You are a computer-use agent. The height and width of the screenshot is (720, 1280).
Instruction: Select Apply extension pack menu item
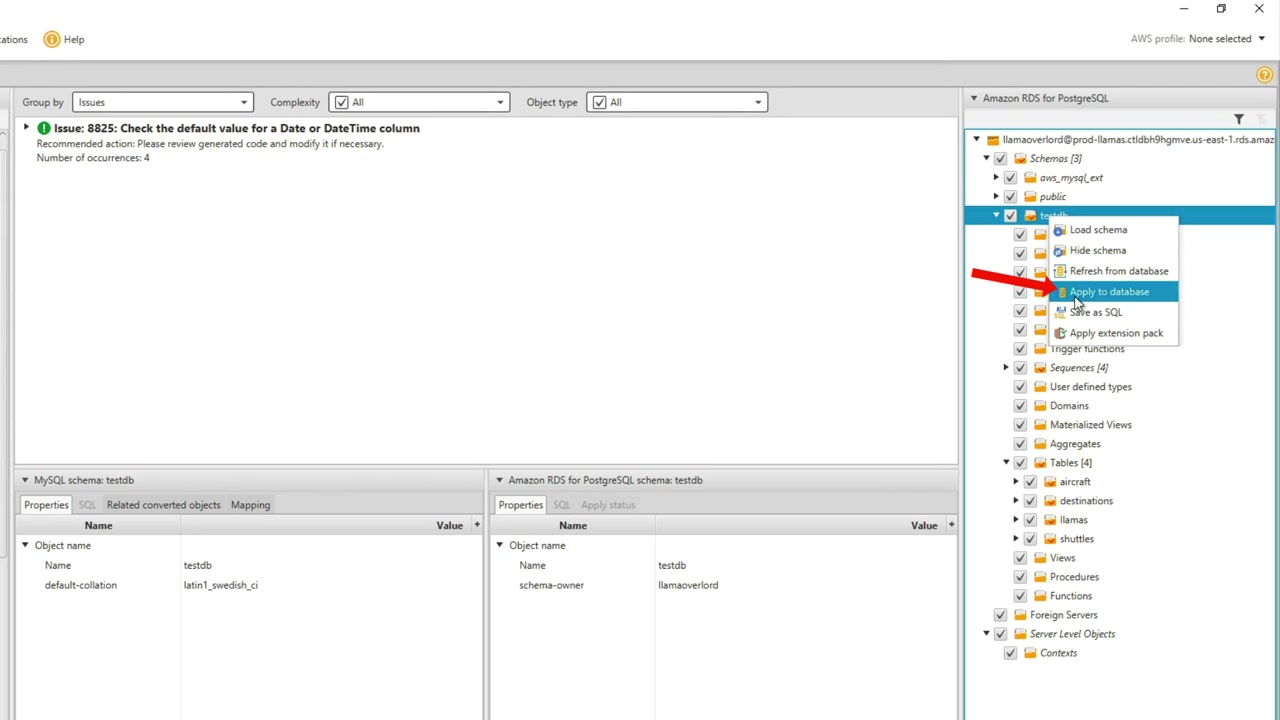(x=1114, y=333)
